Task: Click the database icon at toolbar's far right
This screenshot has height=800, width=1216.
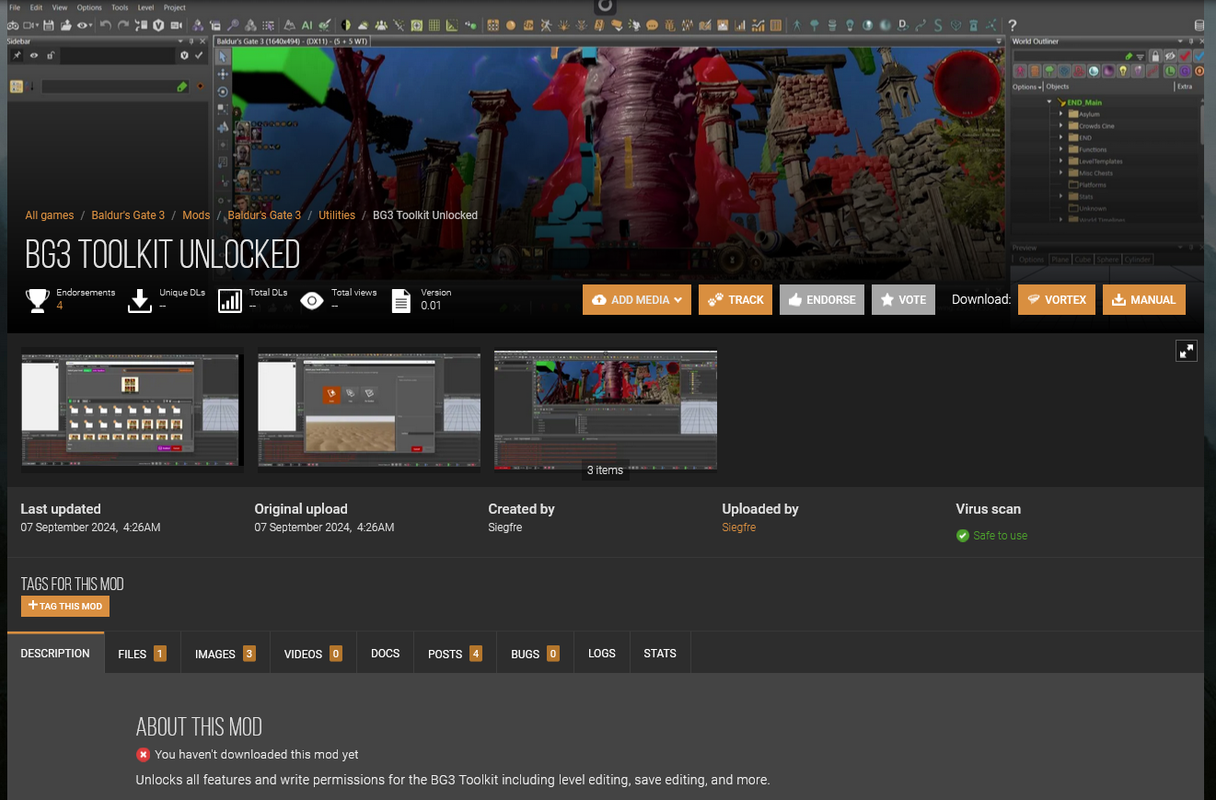Action: (x=1199, y=24)
